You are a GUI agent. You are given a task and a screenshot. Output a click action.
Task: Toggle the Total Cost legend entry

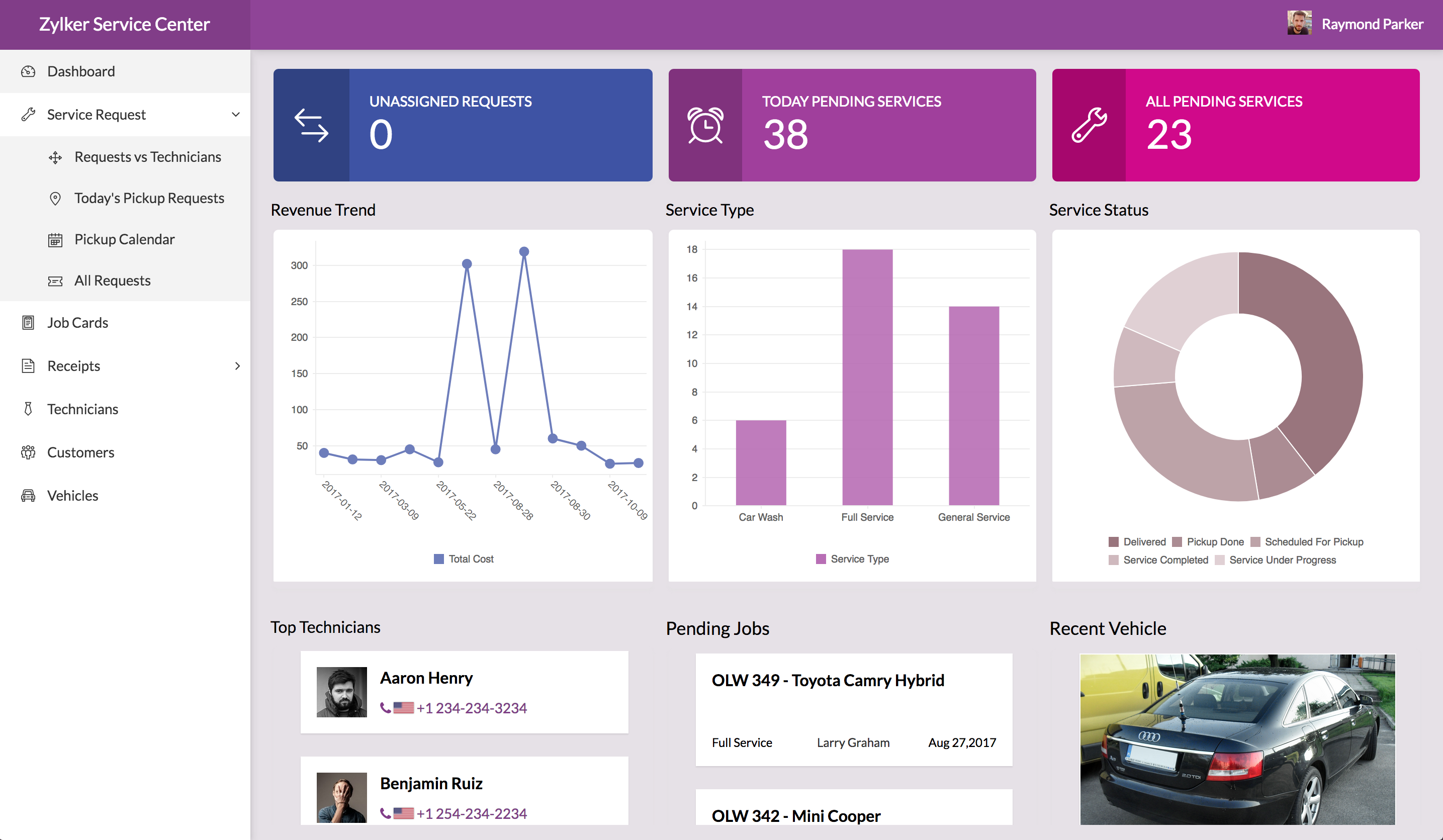point(463,559)
